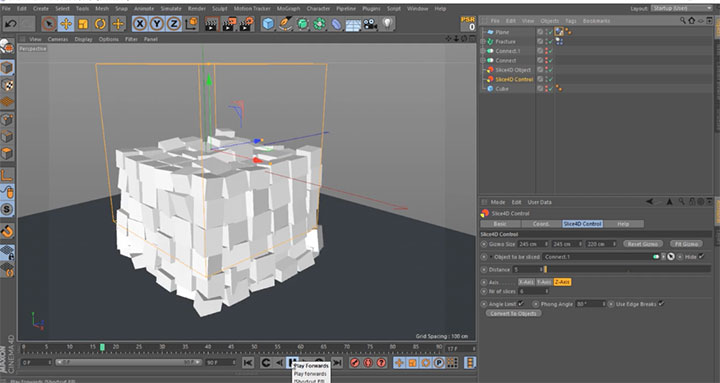Click Object Manager home icon
Image resolution: width=720 pixels, height=383 pixels.
pos(692,21)
